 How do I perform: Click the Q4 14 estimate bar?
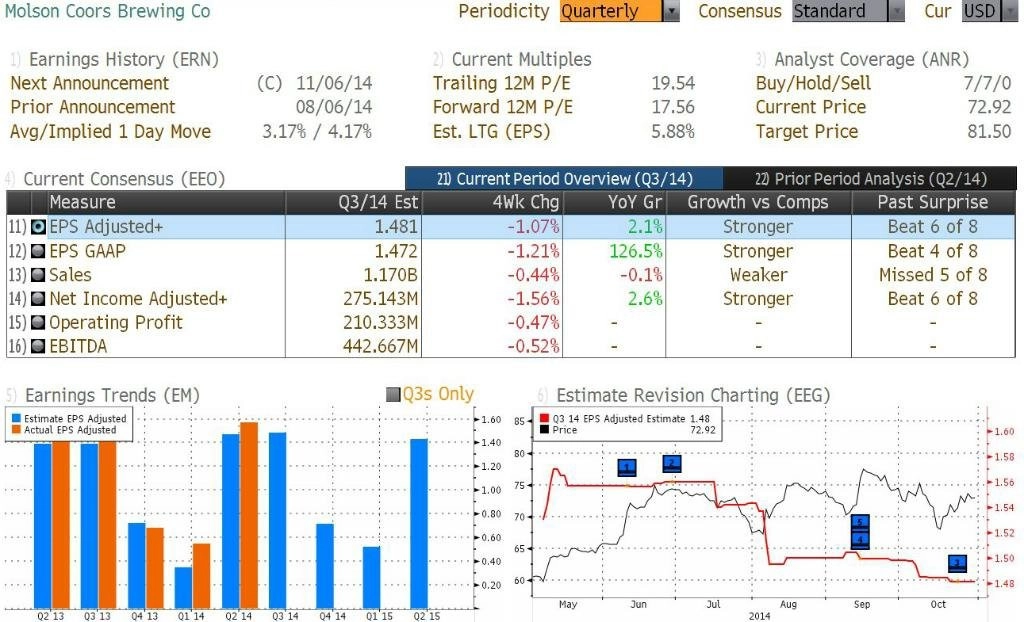(325, 566)
